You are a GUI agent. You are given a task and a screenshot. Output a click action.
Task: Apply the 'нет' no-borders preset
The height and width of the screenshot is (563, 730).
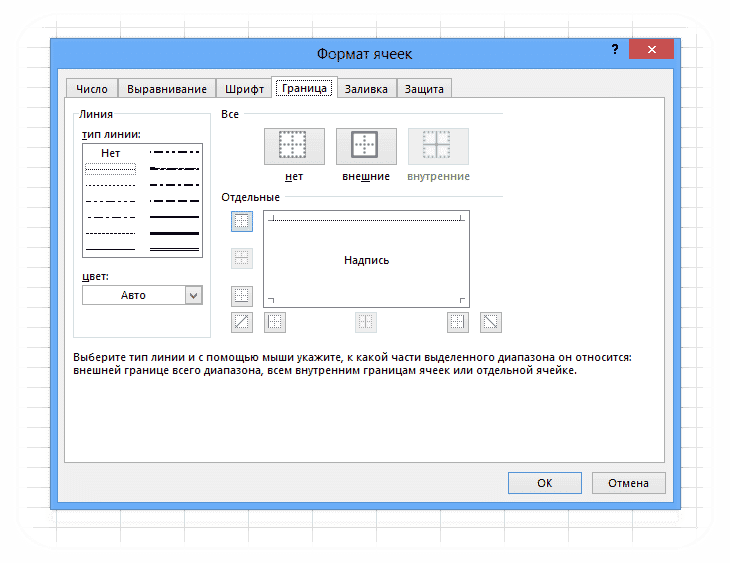point(294,146)
